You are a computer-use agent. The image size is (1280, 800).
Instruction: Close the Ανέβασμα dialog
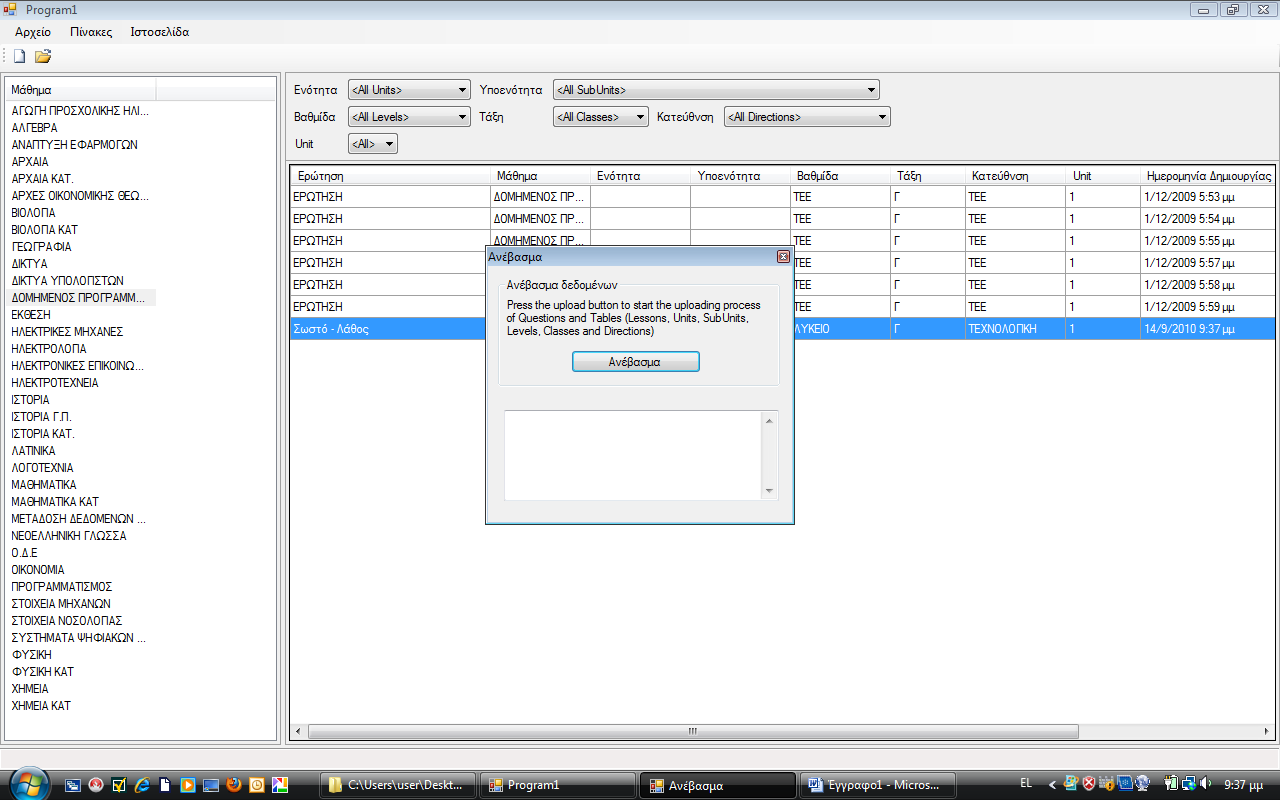[x=783, y=257]
